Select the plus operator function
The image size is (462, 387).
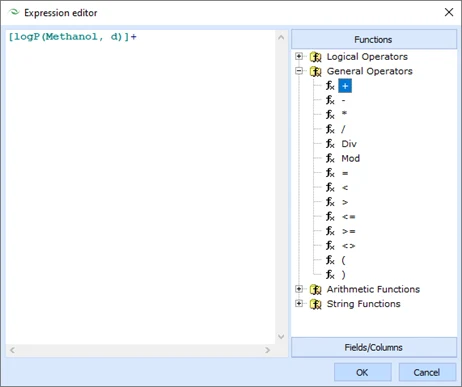click(345, 86)
